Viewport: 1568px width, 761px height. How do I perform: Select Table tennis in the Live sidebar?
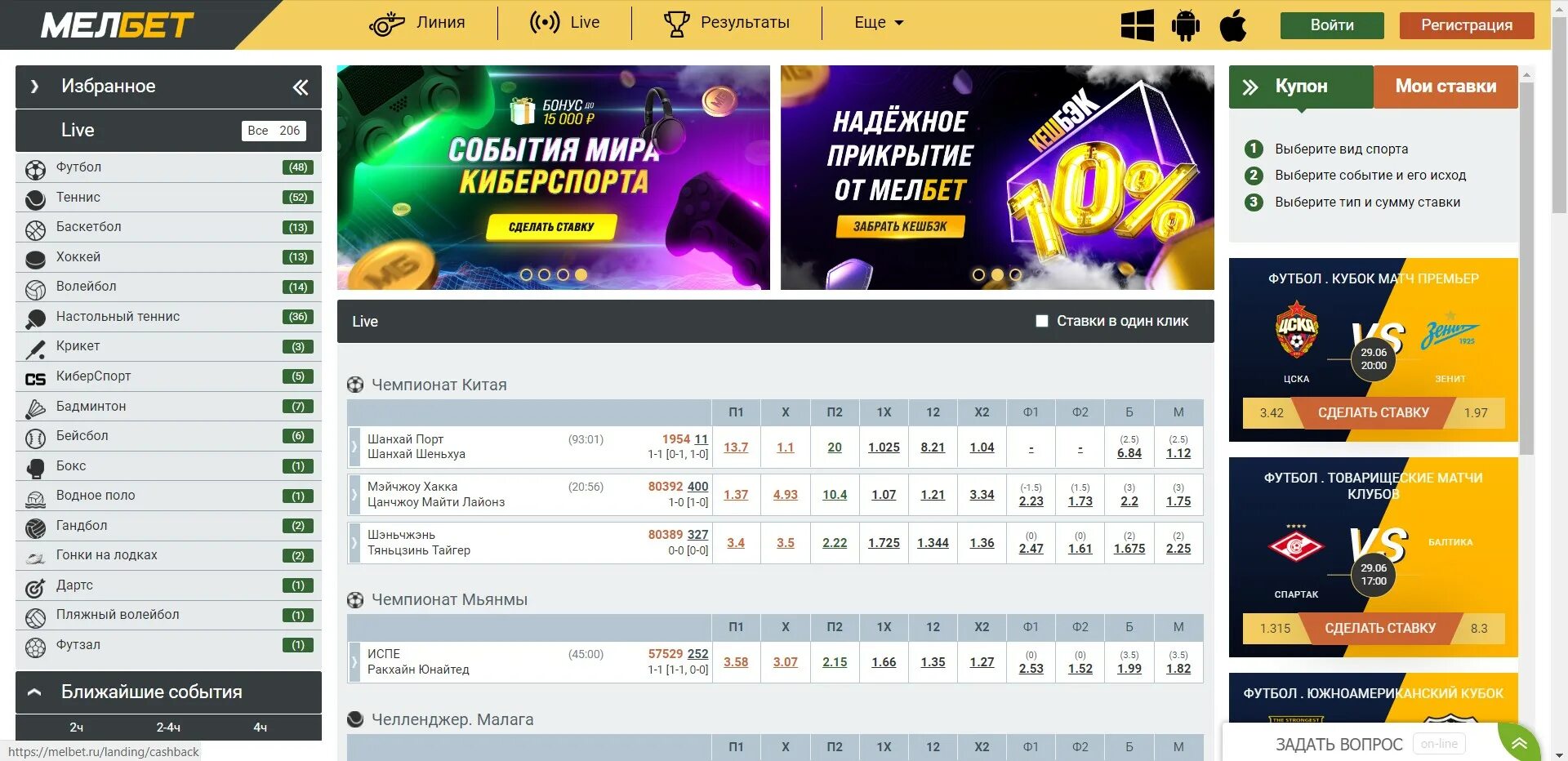pyautogui.click(x=168, y=317)
